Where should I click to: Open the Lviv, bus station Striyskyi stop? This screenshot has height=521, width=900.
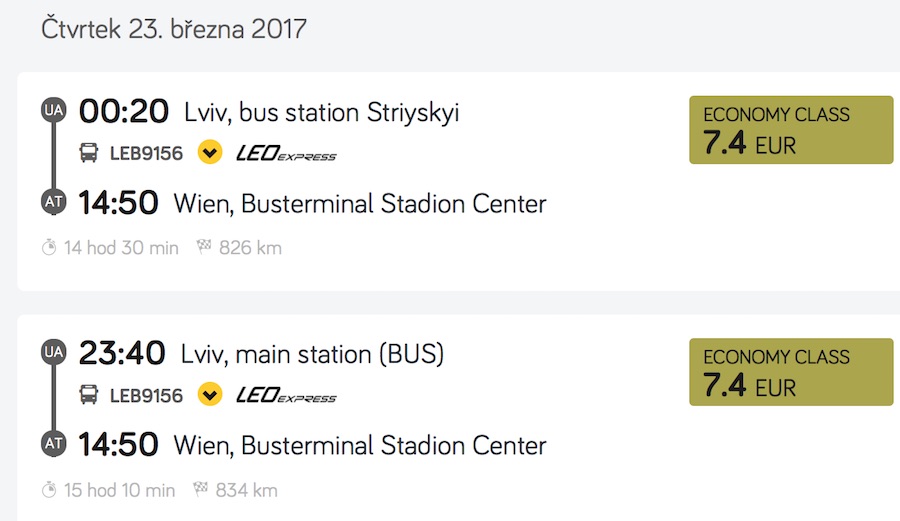coord(321,112)
